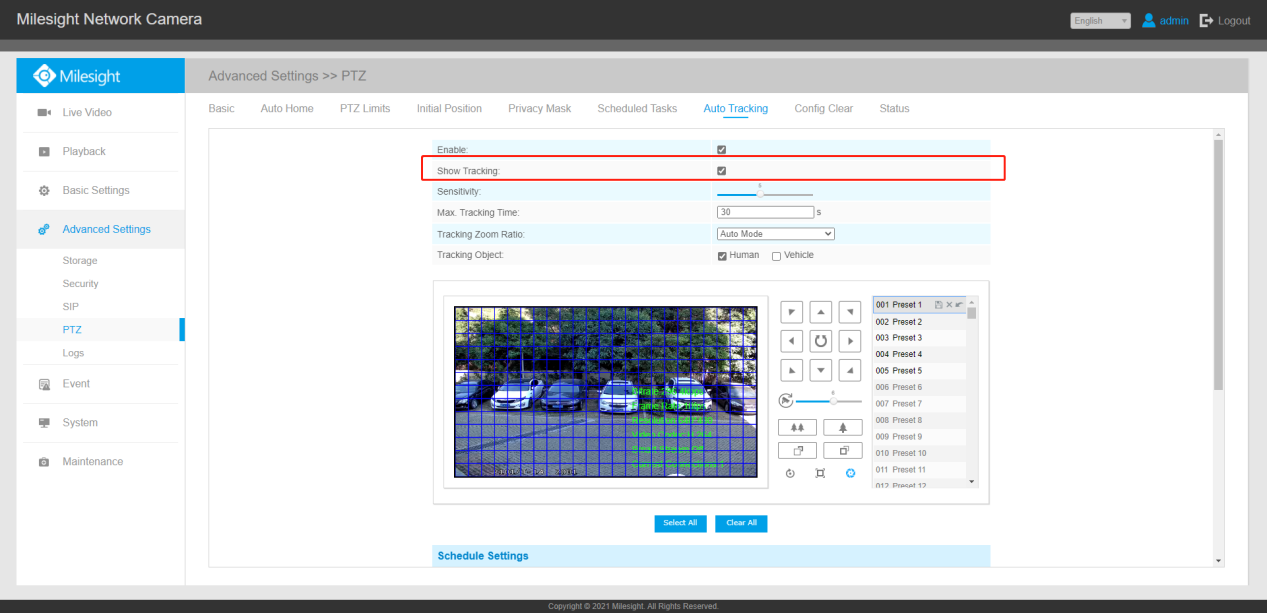Click the camera preview tracking grid
1267x613 pixels.
[x=605, y=392]
